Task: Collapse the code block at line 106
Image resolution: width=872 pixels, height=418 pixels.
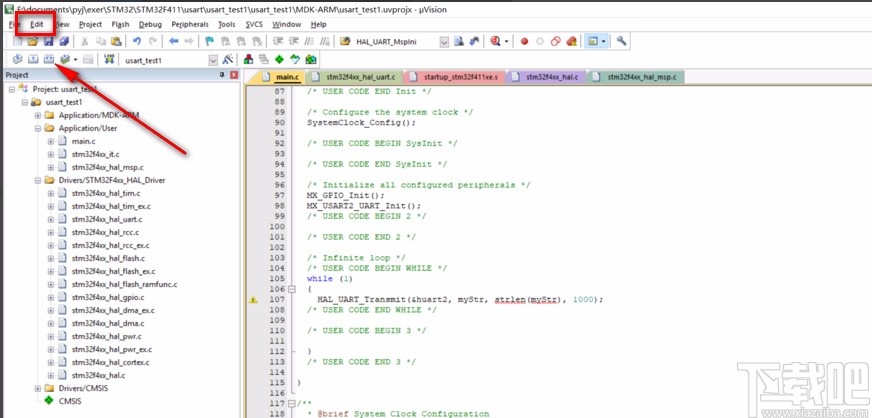Action: click(x=291, y=289)
